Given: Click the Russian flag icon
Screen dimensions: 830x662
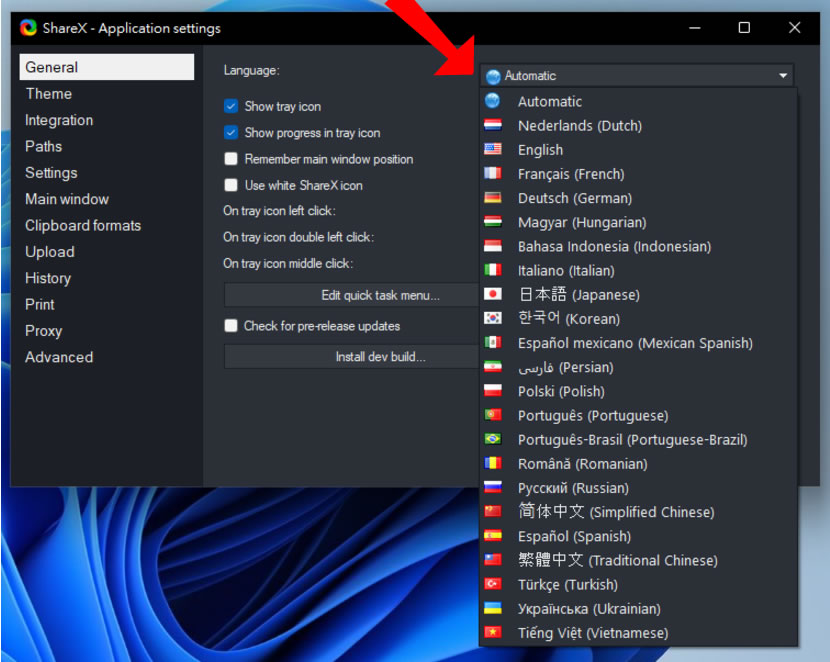Looking at the screenshot, I should pyautogui.click(x=492, y=487).
